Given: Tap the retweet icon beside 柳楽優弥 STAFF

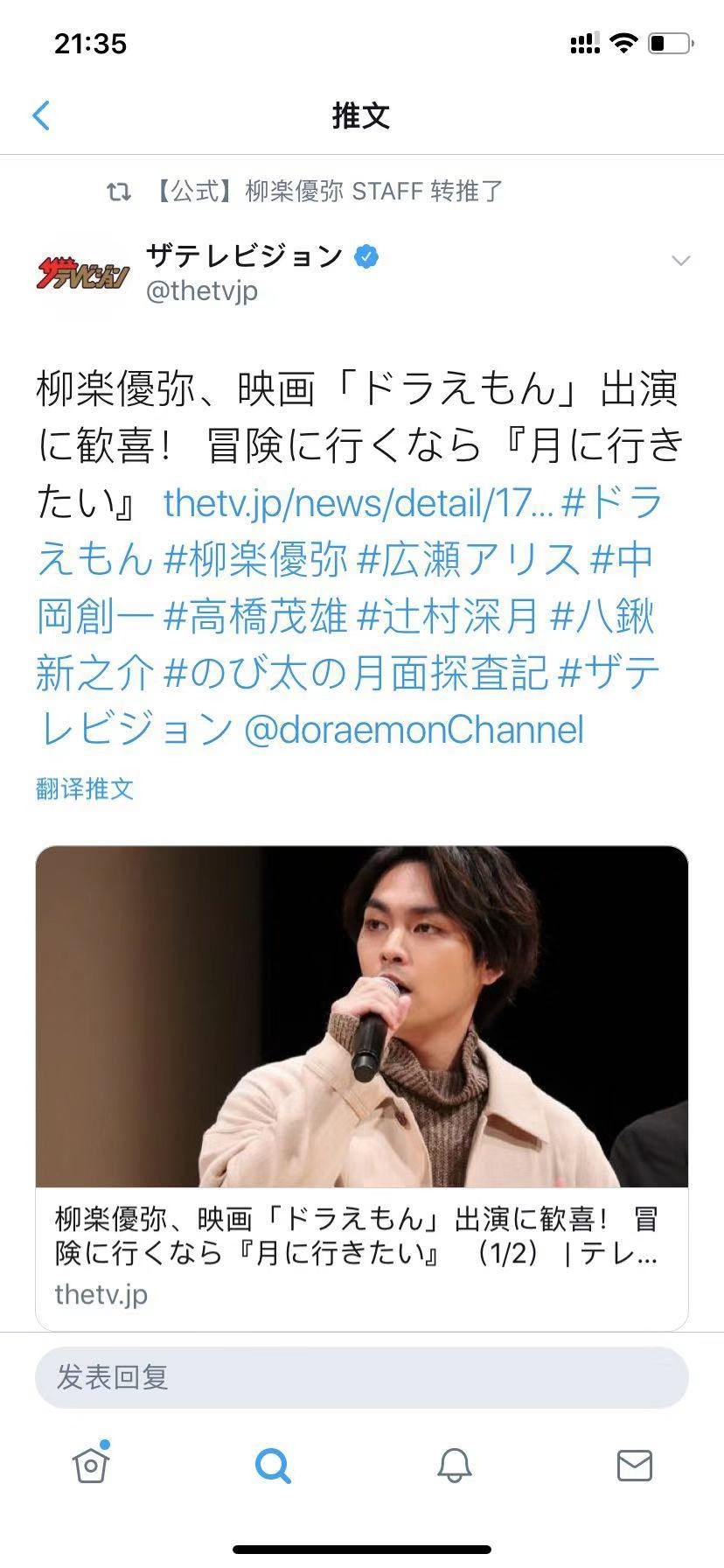Looking at the screenshot, I should [x=119, y=191].
